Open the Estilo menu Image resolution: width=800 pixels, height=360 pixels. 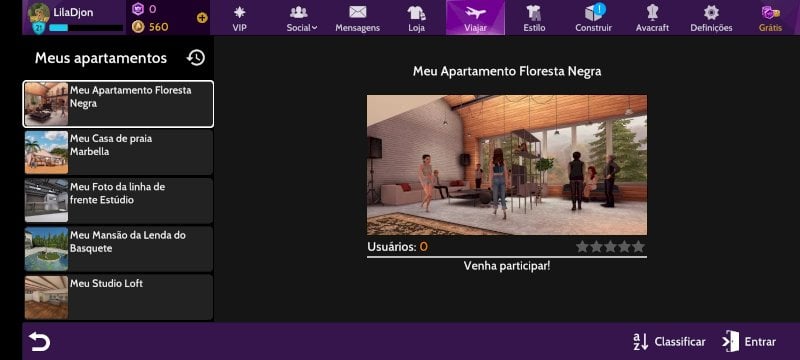[x=534, y=18]
